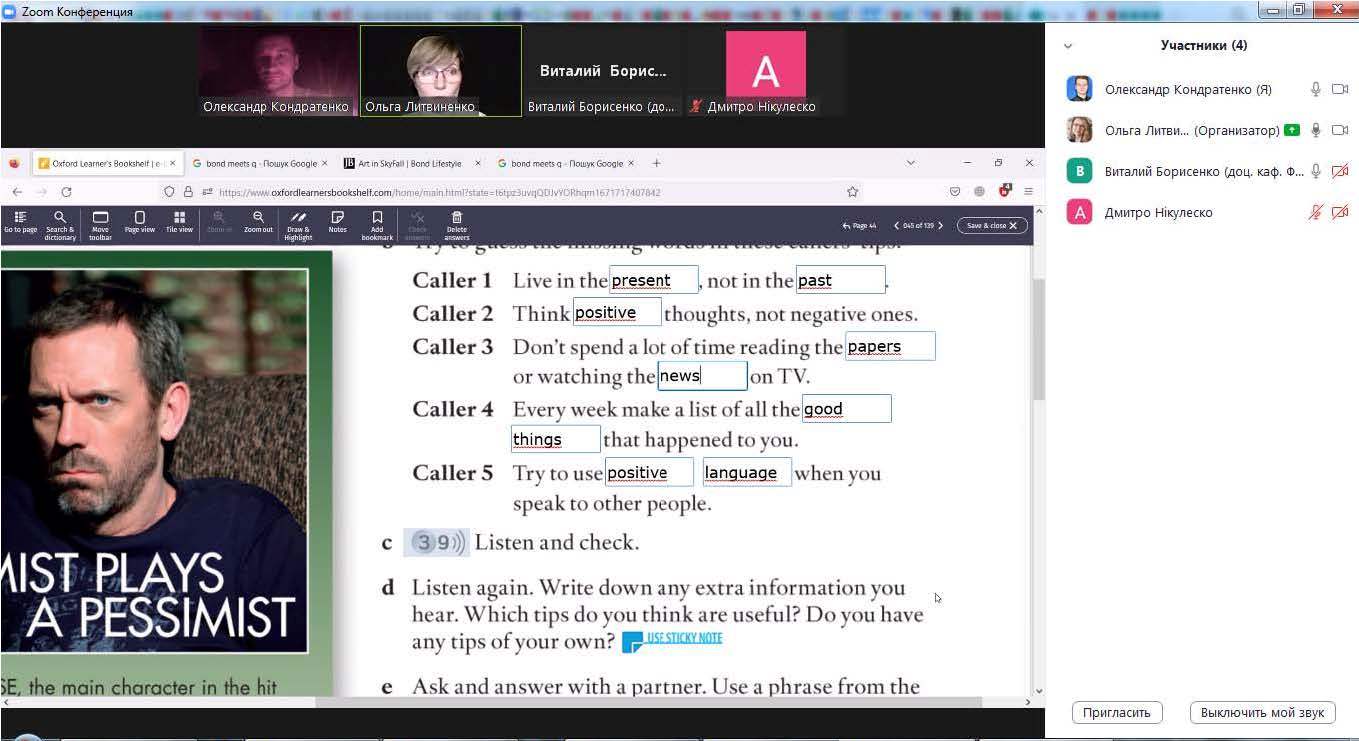Open new browser tab with plus
Image resolution: width=1359 pixels, height=741 pixels.
pos(656,163)
